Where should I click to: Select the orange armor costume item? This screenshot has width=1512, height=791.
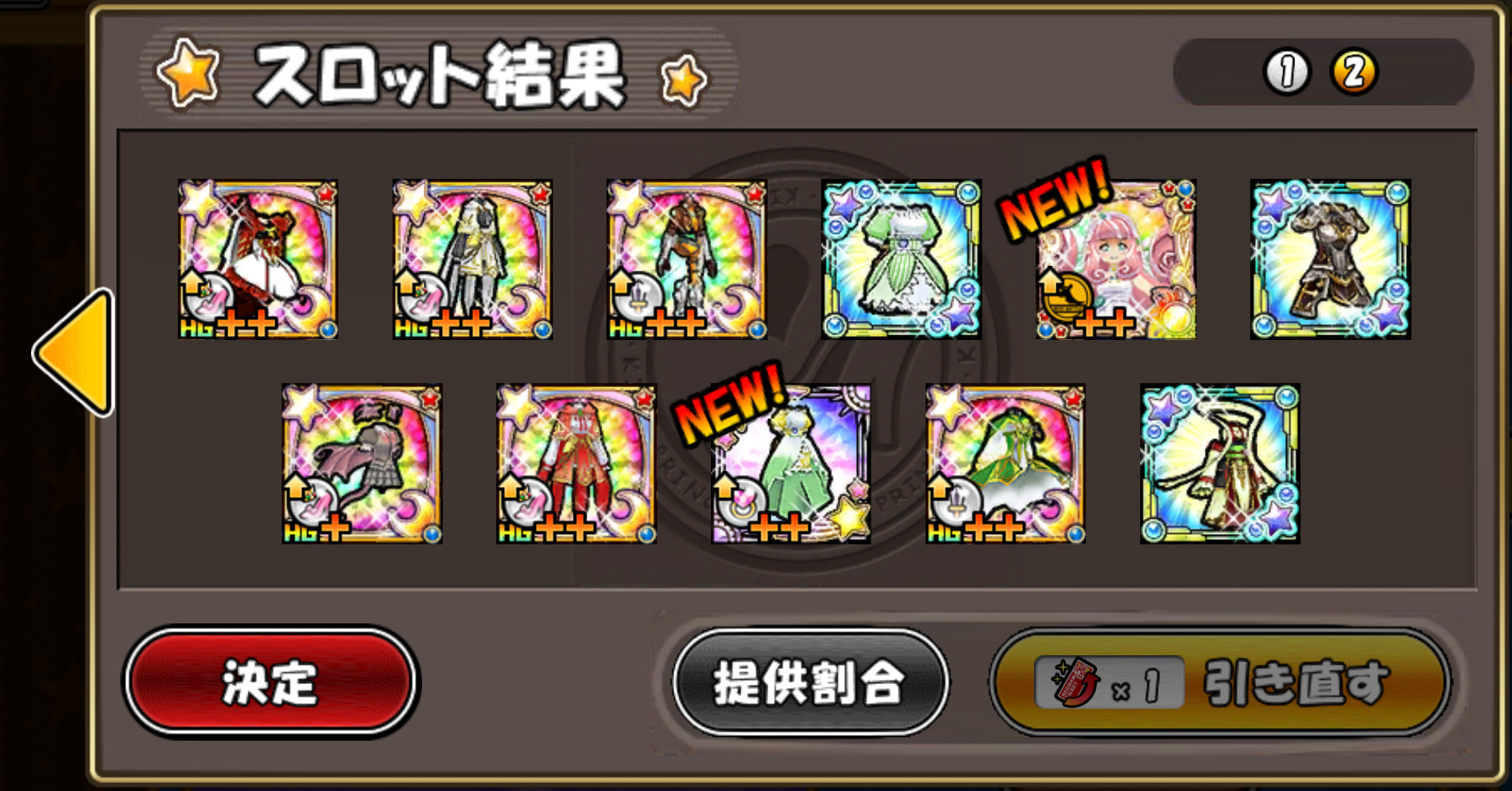point(686,259)
